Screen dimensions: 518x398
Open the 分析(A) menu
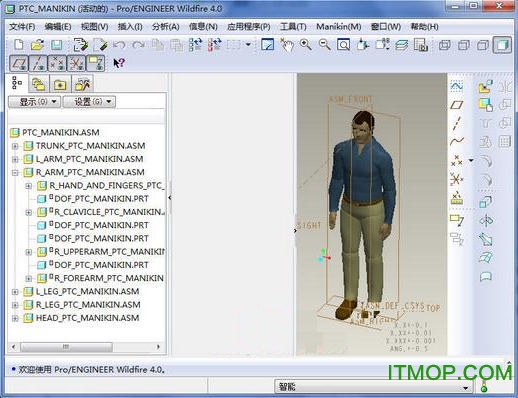pyautogui.click(x=166, y=27)
